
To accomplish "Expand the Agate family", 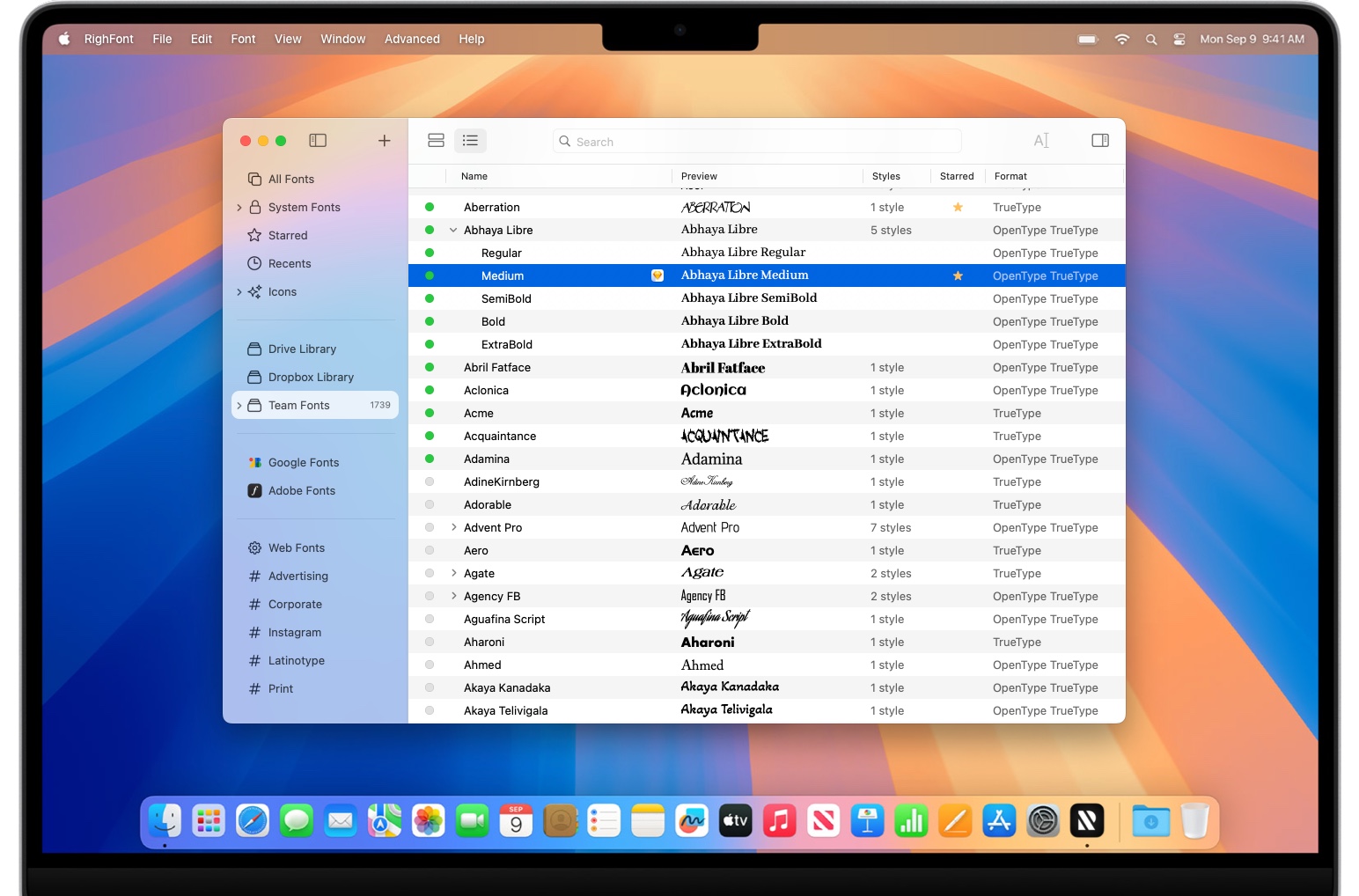I will [453, 573].
